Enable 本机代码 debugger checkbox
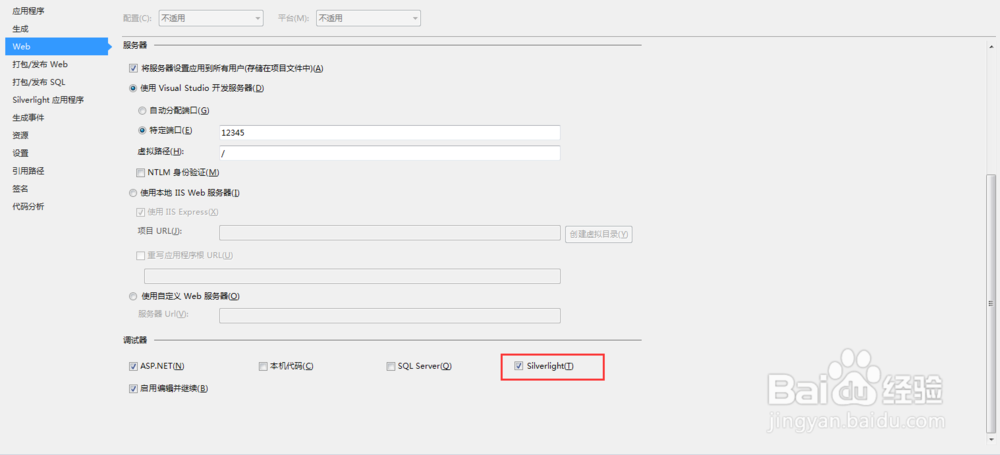This screenshot has width=1000, height=455. 263,366
